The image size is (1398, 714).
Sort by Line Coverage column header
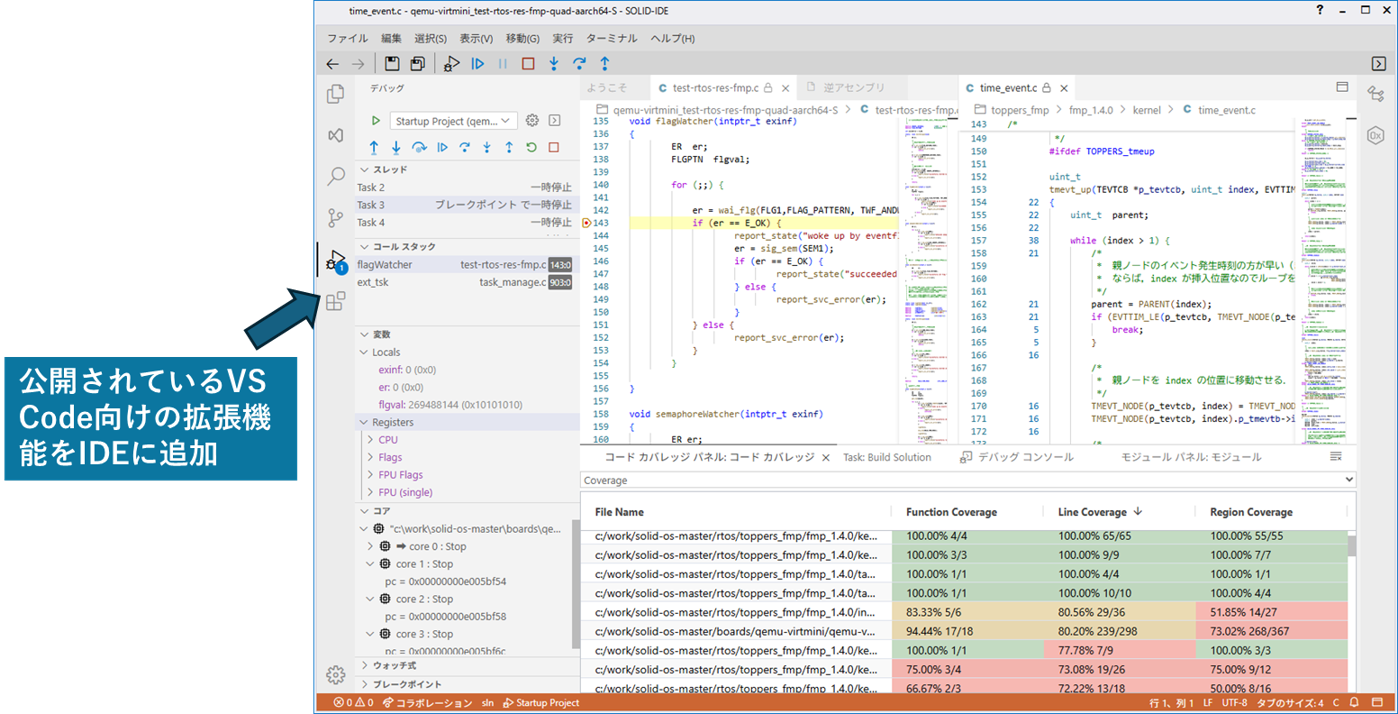(x=1092, y=512)
